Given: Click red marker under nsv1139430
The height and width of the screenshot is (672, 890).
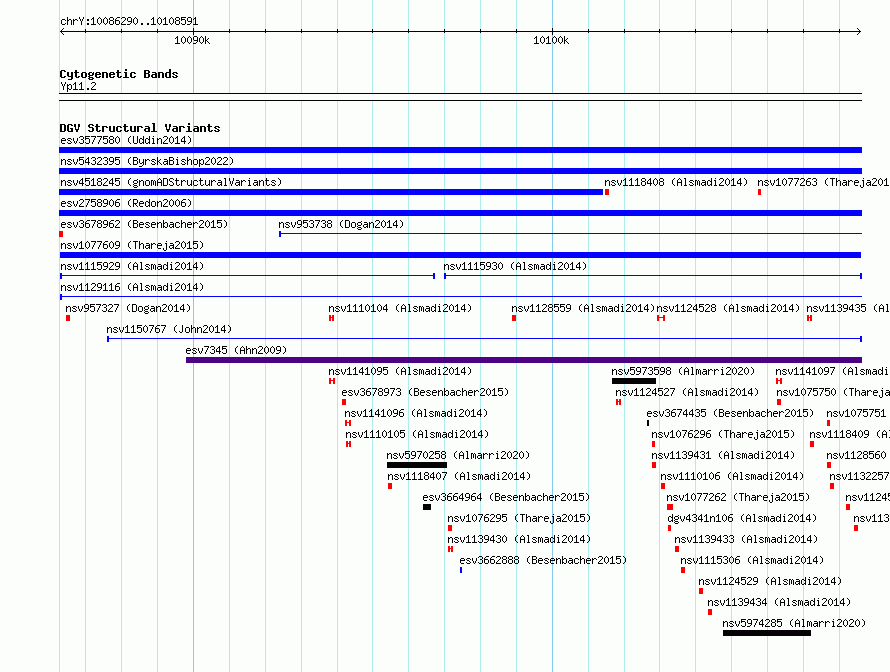Looking at the screenshot, I should click(x=450, y=549).
